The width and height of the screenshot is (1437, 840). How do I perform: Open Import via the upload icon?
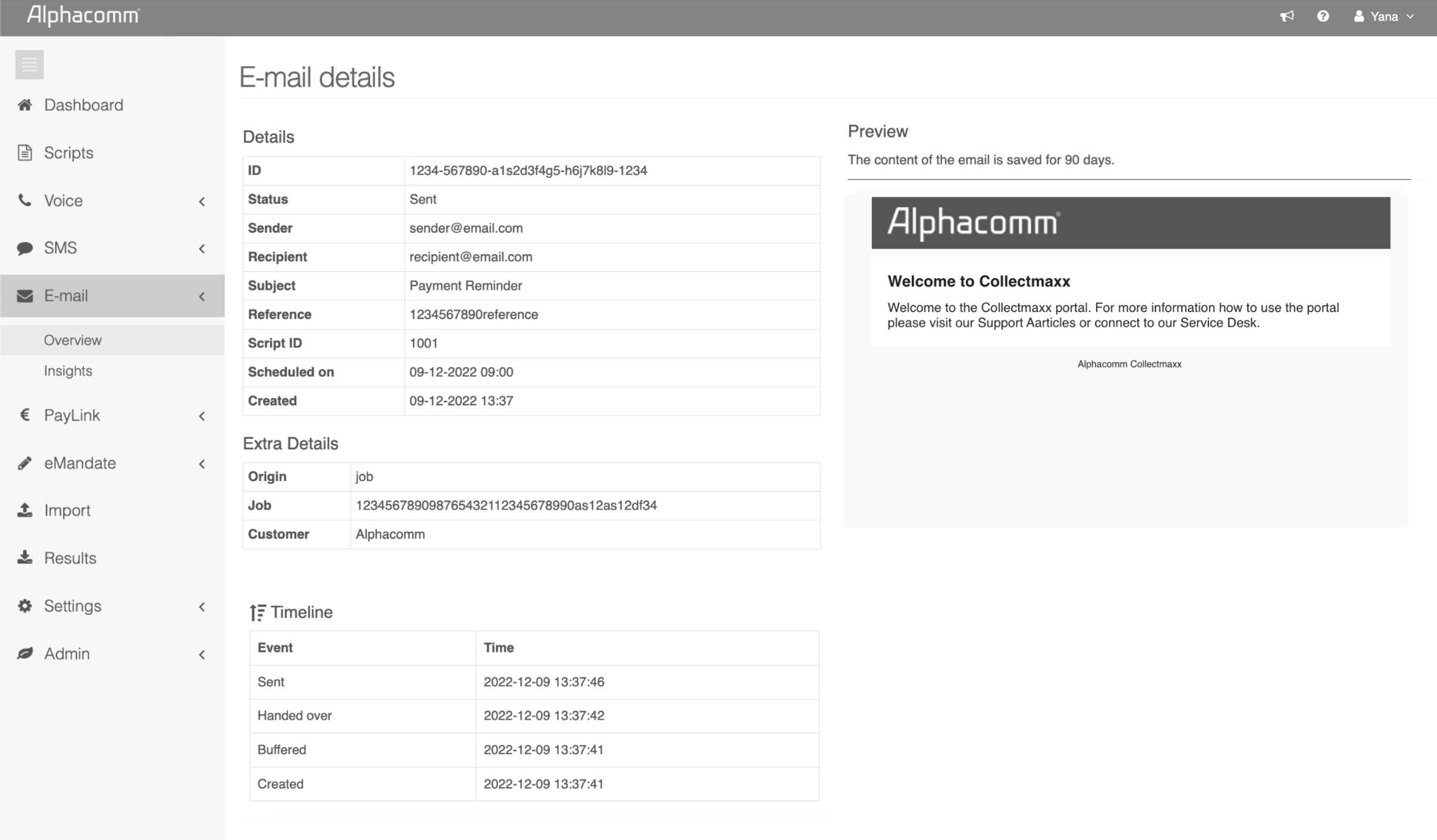tap(25, 510)
